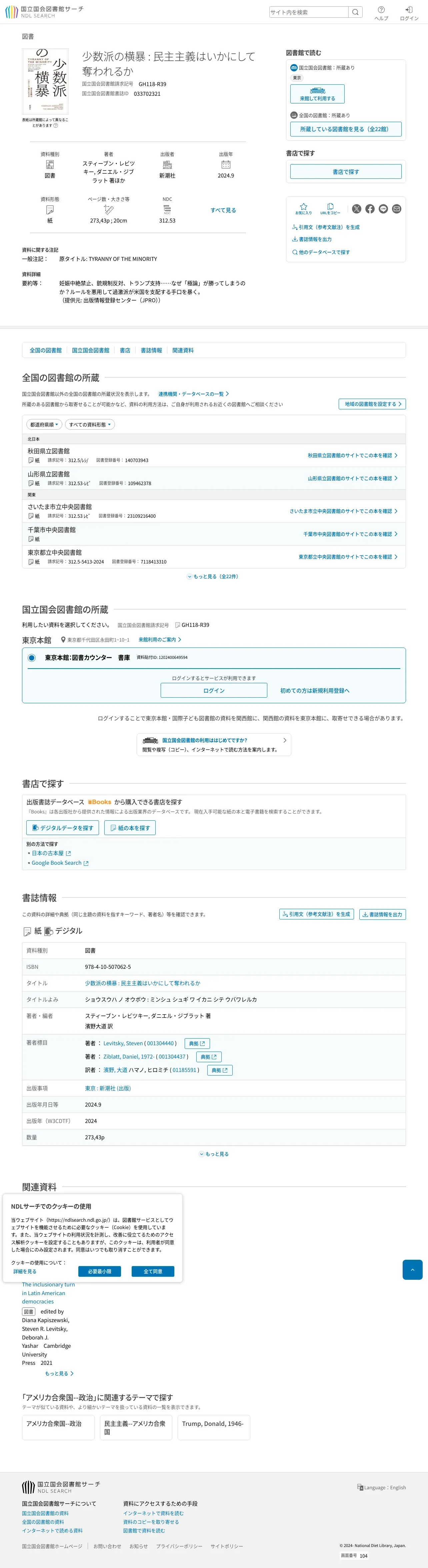Screen dimensions: 428x1568
Task: Open 東京 : 新潮社 (出版) publisher link
Action: (x=108, y=1088)
